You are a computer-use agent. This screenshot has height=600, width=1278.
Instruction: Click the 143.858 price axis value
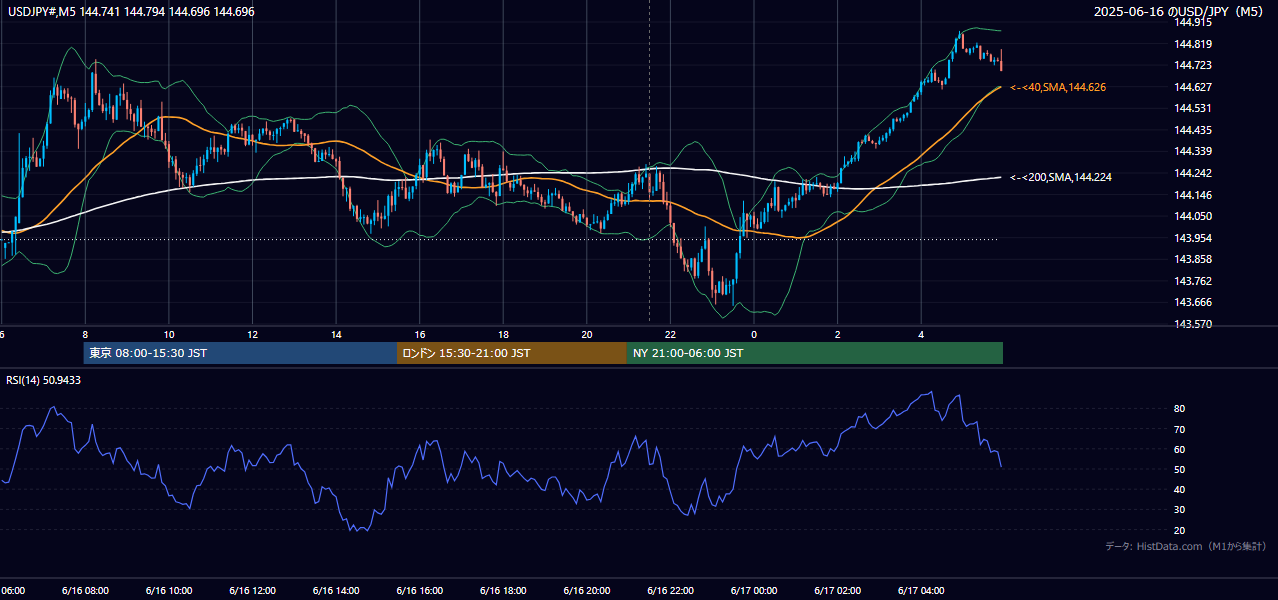tap(1193, 259)
